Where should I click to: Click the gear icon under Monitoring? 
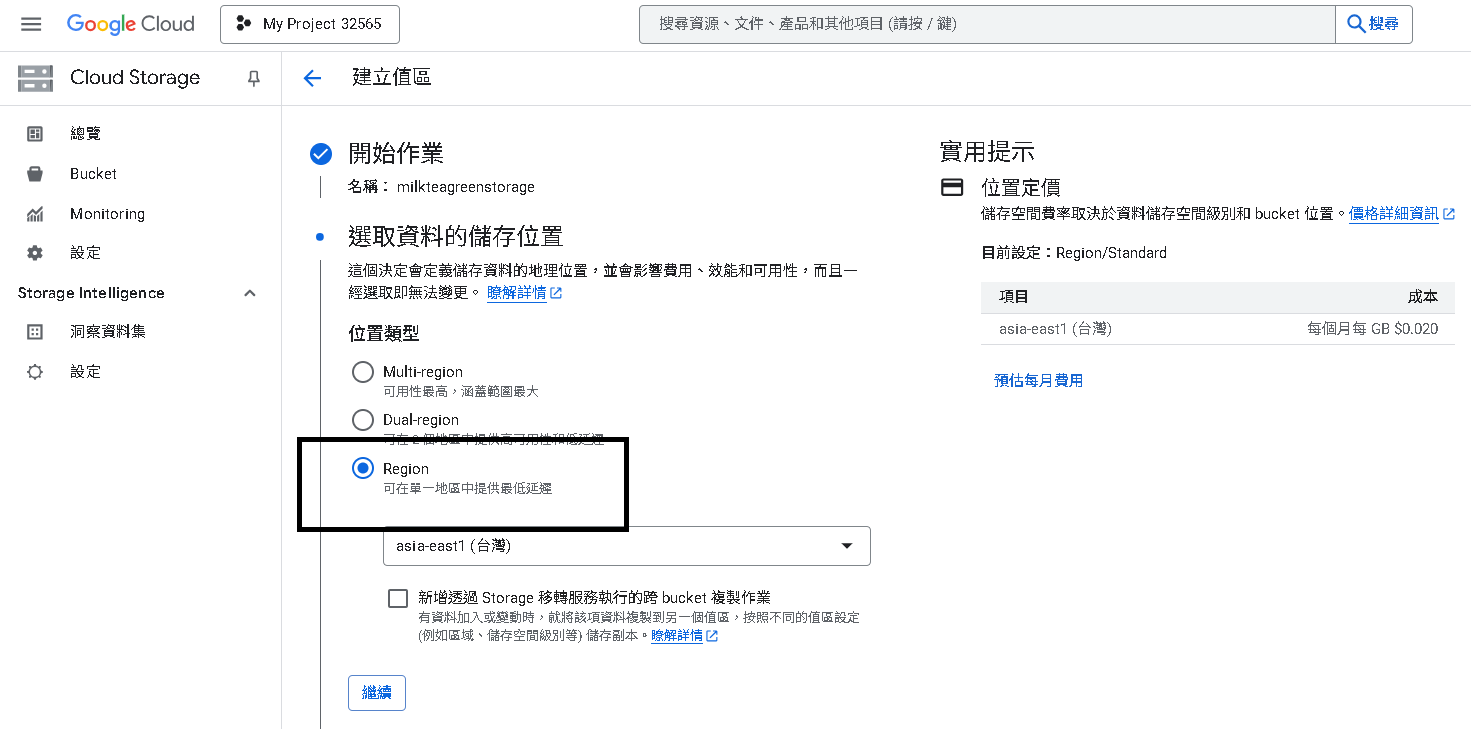click(x=35, y=253)
